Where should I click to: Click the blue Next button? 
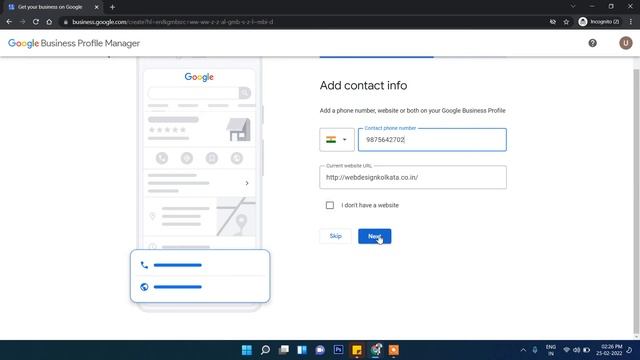(x=374, y=236)
